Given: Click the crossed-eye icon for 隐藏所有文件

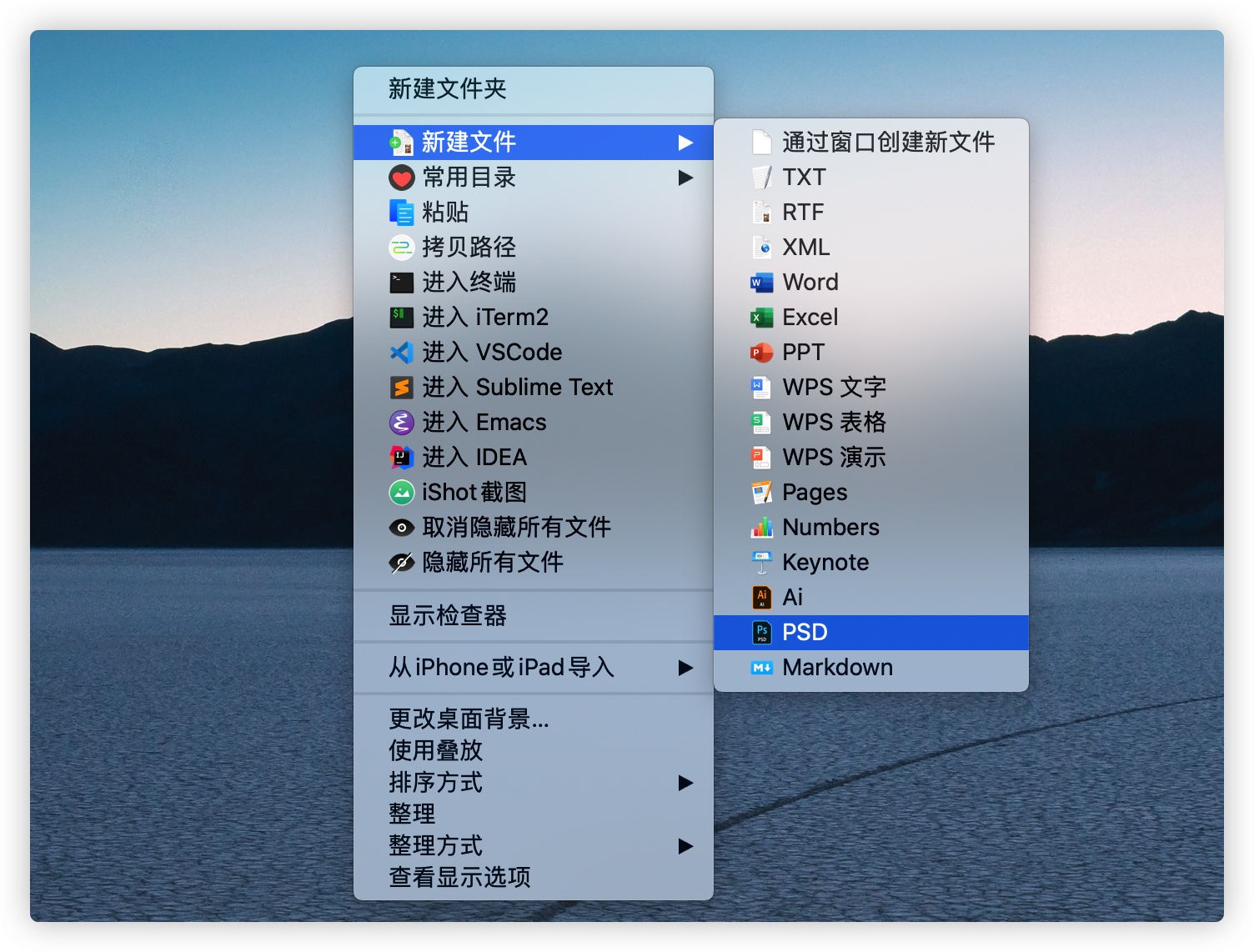Looking at the screenshot, I should click(401, 562).
